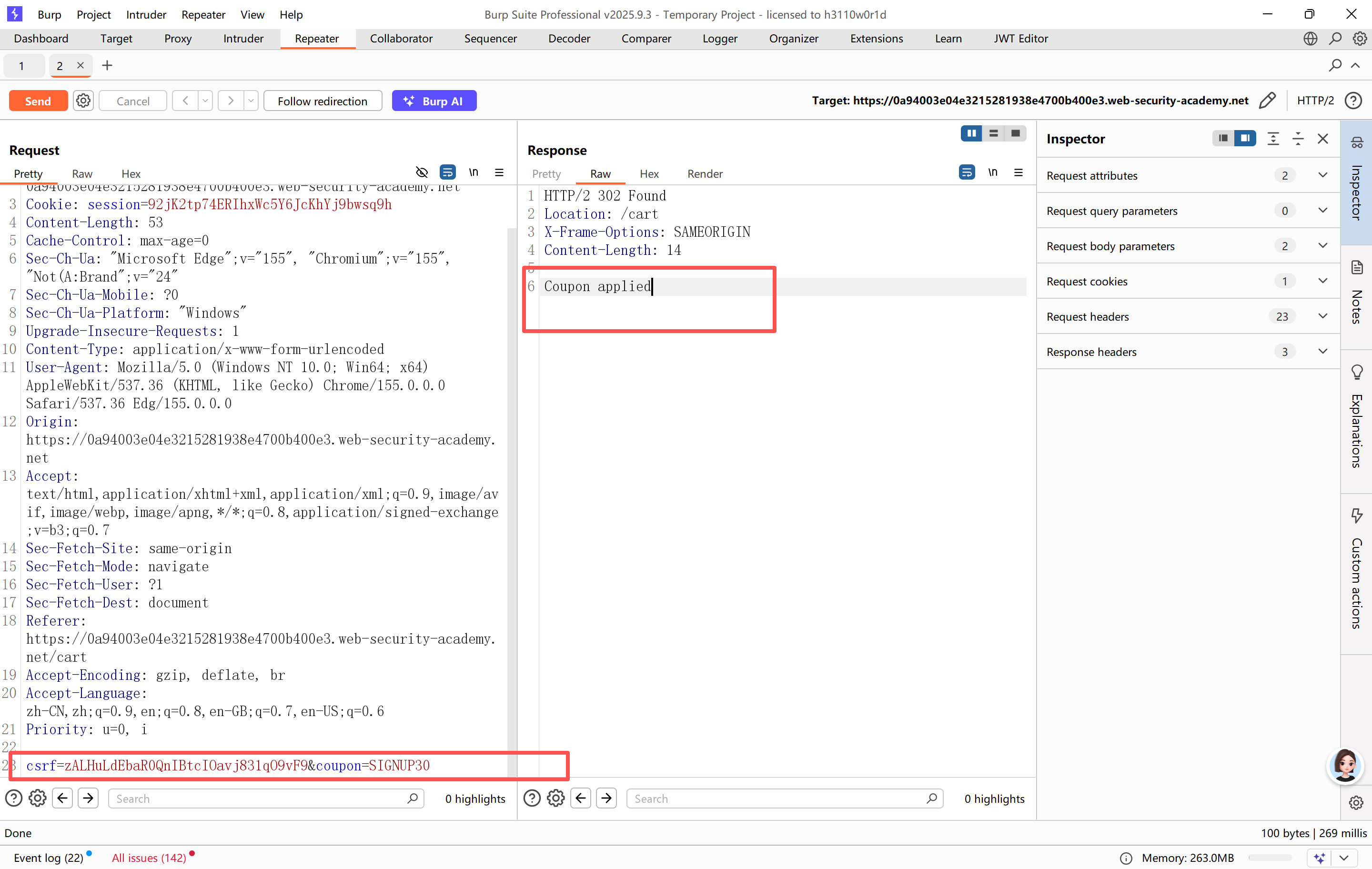This screenshot has width=1372, height=869.
Task: Click the Send button
Action: pyautogui.click(x=38, y=101)
